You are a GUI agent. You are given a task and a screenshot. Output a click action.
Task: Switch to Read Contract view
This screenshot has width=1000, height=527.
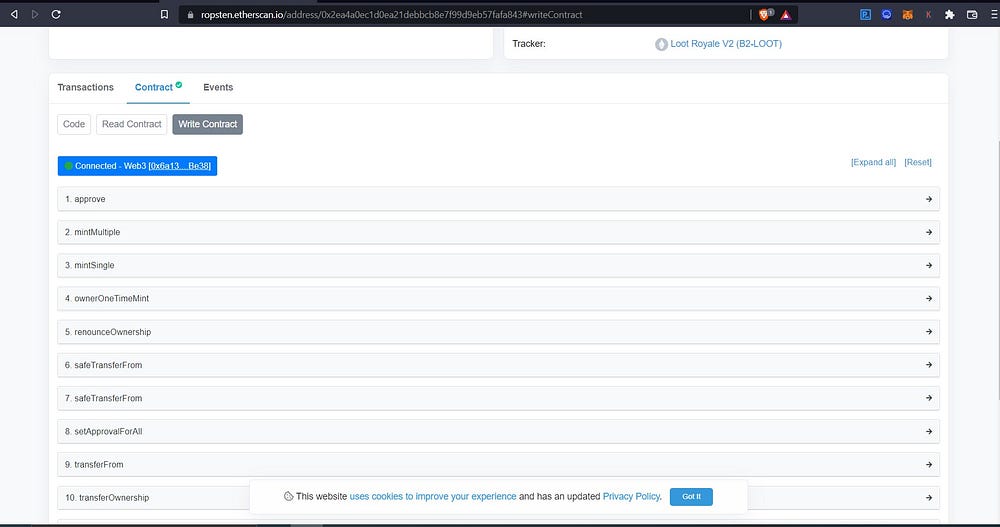pyautogui.click(x=131, y=124)
